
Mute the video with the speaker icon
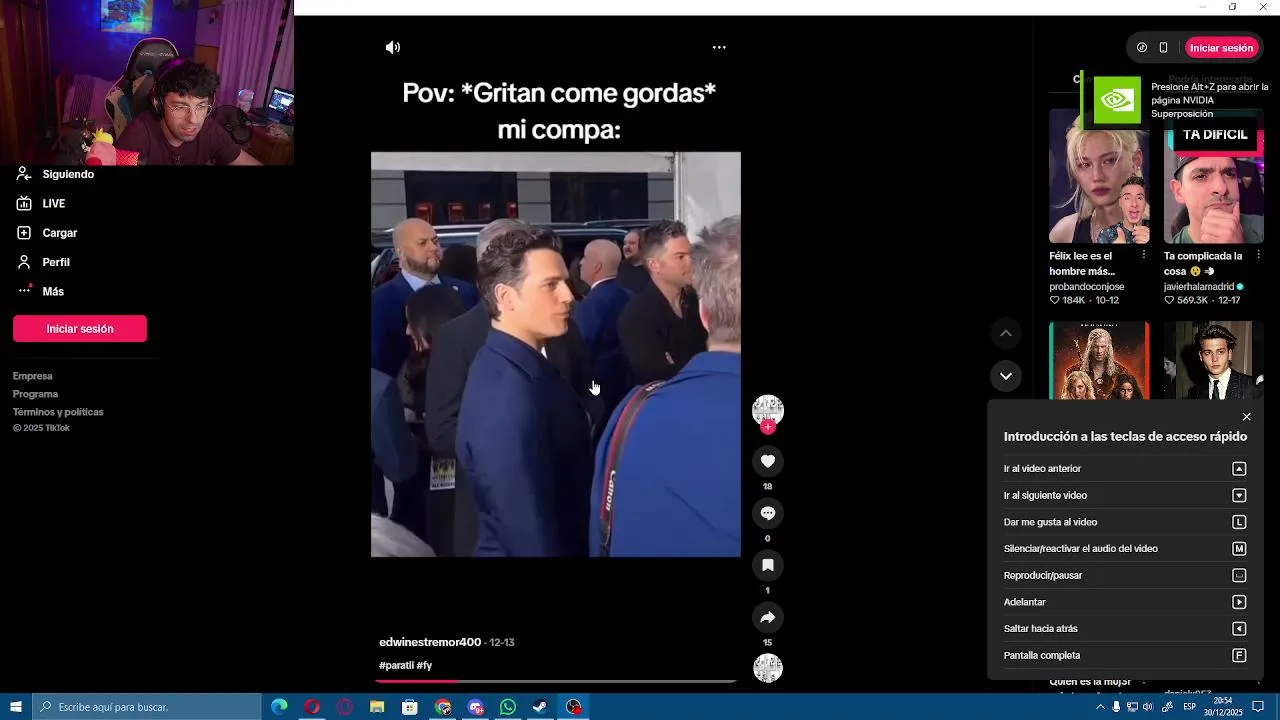393,47
